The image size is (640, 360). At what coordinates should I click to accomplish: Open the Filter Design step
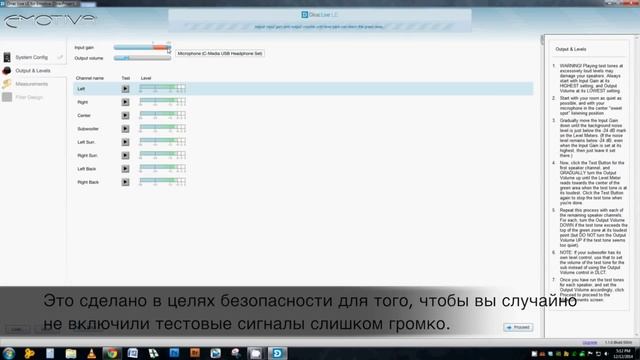[29, 97]
